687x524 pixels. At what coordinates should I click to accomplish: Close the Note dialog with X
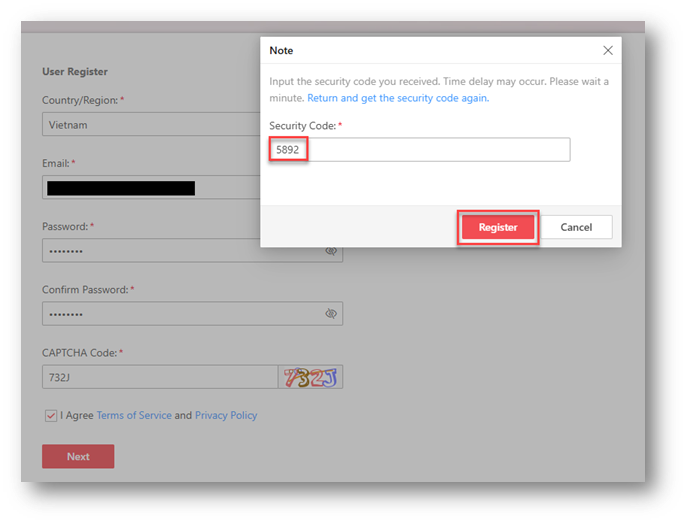[x=607, y=51]
